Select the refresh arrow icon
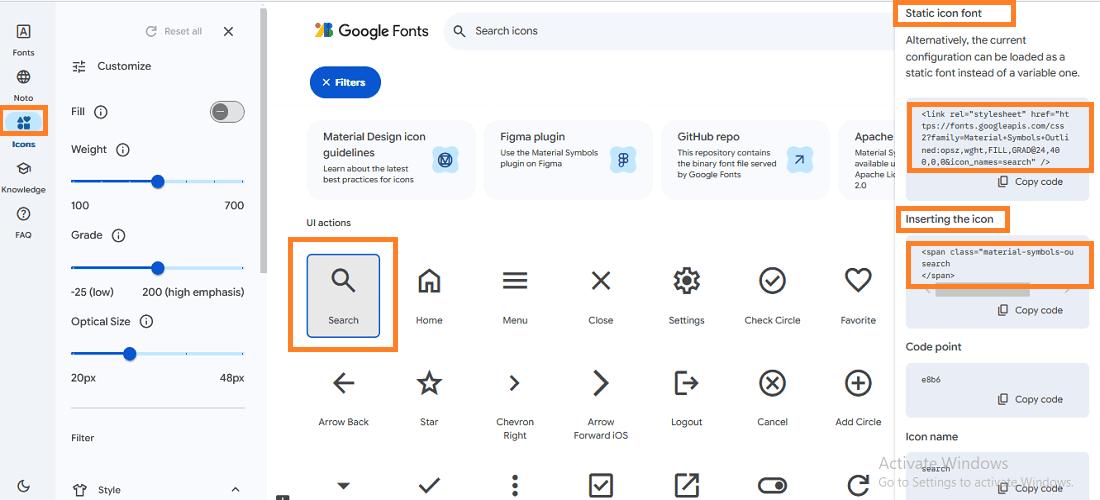1100x500 pixels. pyautogui.click(x=858, y=485)
